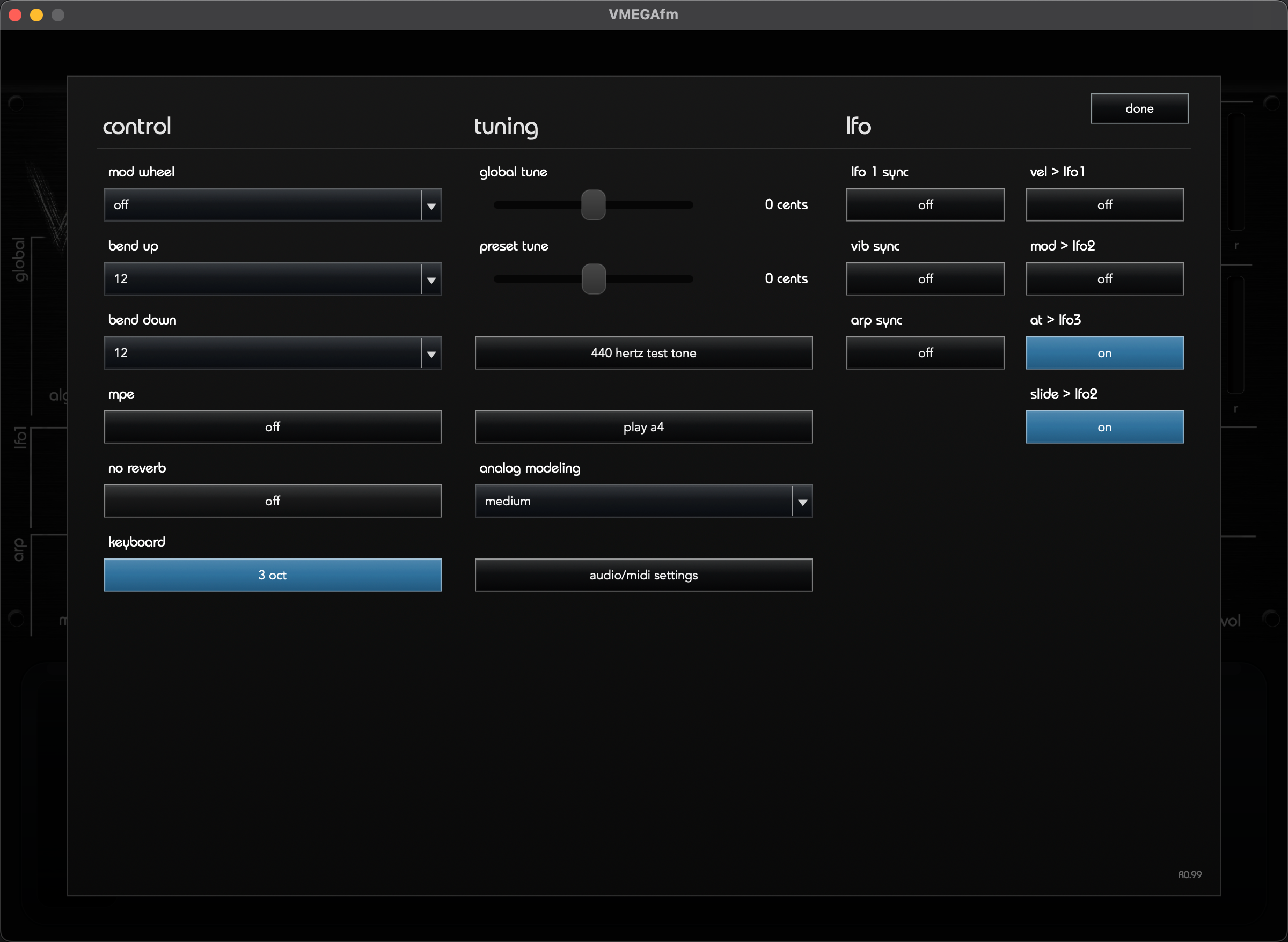Open the analog modeling dropdown arrow
Screen dimensions: 1288x942
pyautogui.click(x=802, y=501)
